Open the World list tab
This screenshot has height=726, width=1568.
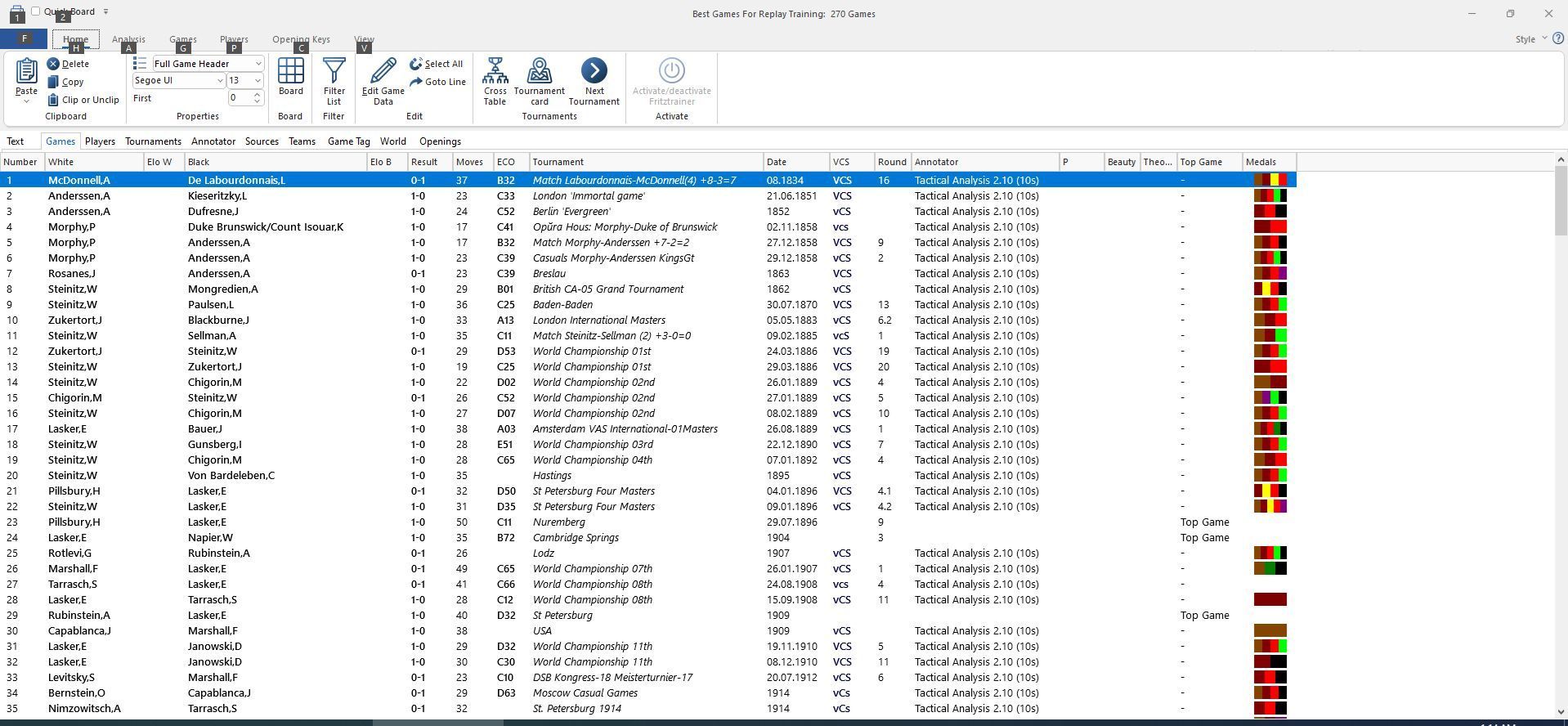(x=392, y=141)
